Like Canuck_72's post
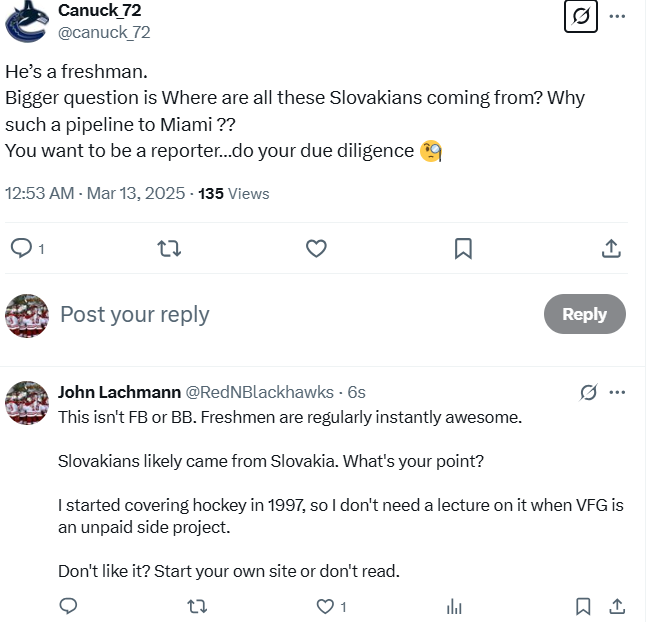Viewport: 657px width, 622px height. (x=316, y=248)
